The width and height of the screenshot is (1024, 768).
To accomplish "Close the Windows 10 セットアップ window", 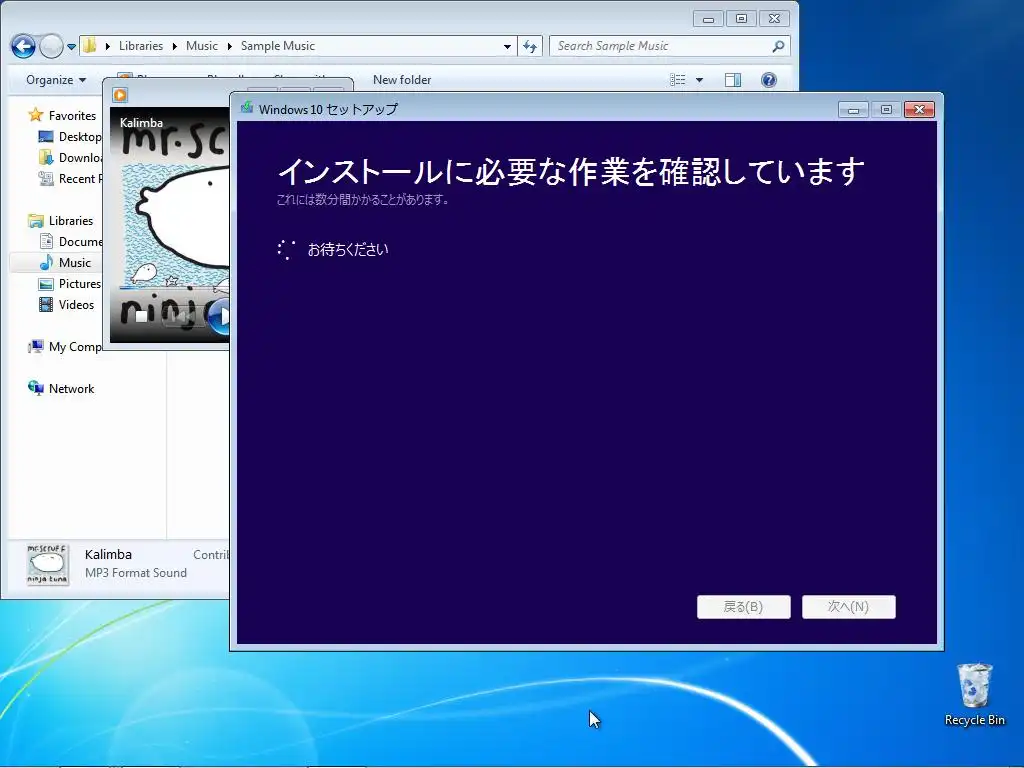I will (919, 110).
